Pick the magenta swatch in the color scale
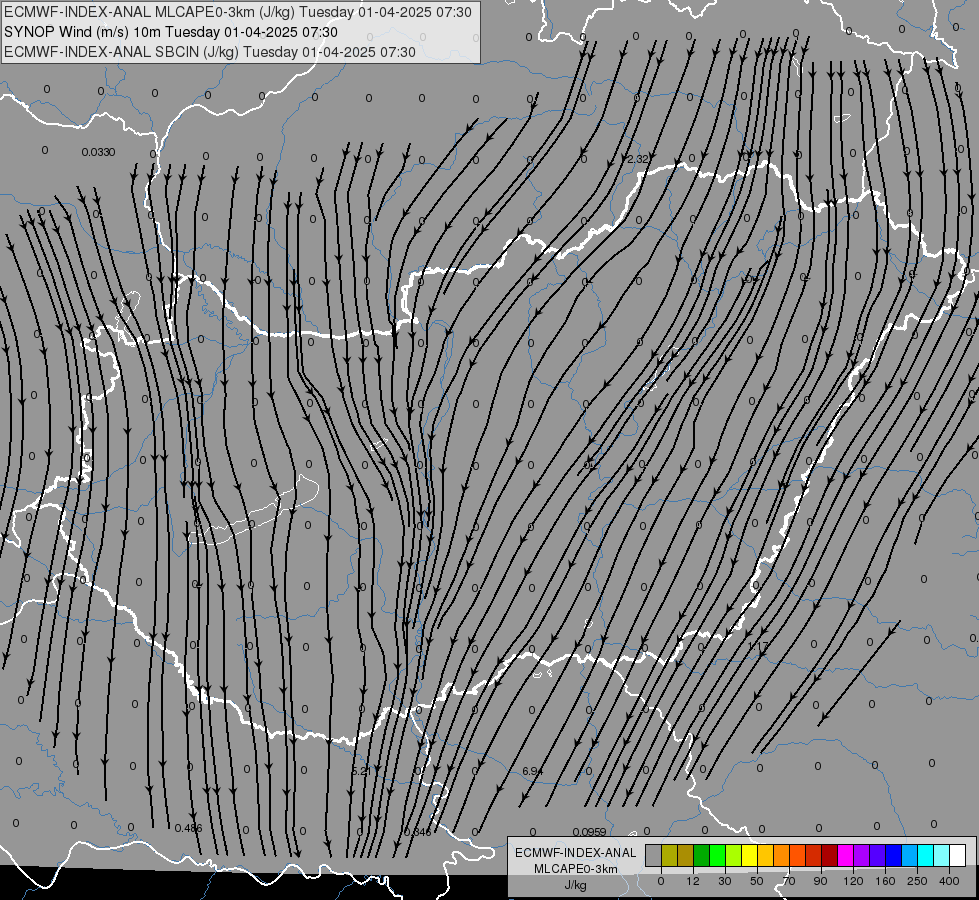The height and width of the screenshot is (900, 979). (x=846, y=855)
